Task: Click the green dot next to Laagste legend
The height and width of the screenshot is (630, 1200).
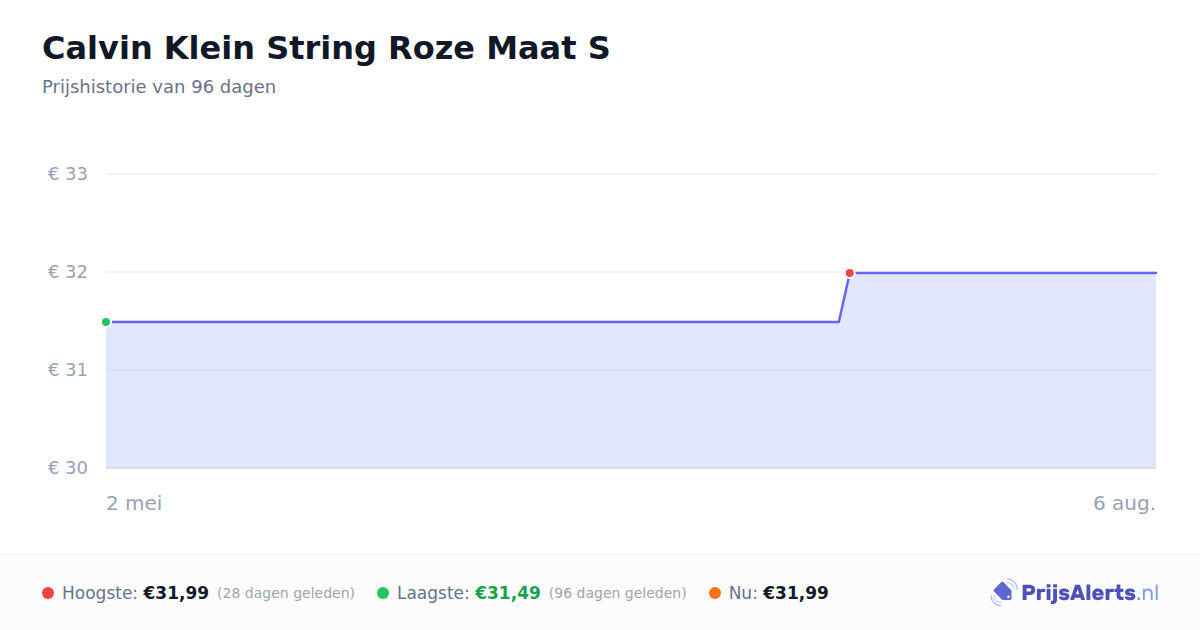Action: tap(383, 593)
